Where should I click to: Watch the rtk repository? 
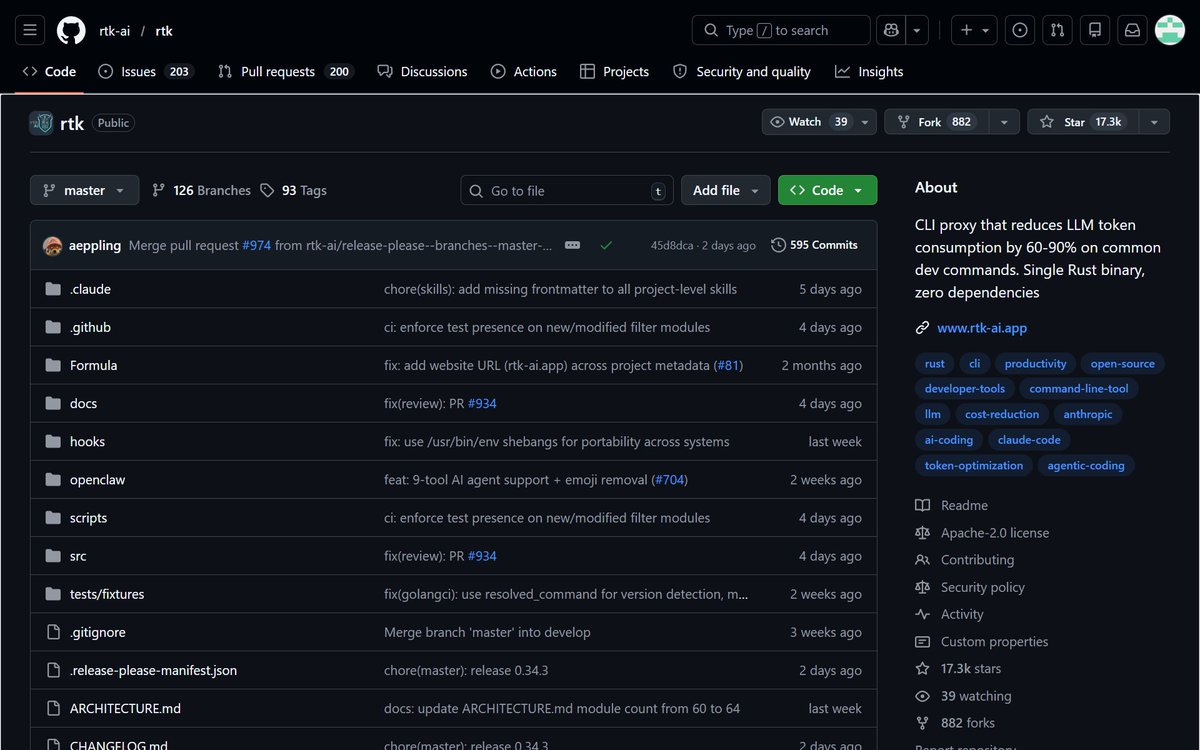click(819, 122)
